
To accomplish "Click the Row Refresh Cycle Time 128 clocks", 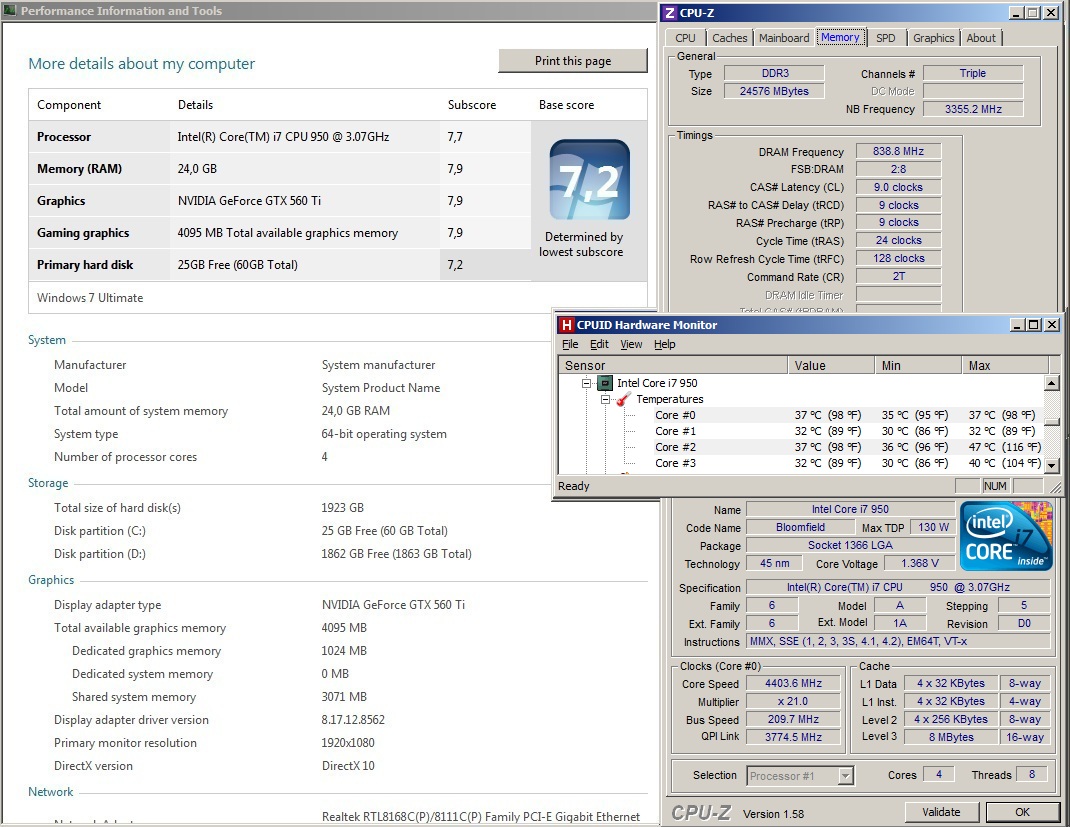I will pos(898,259).
